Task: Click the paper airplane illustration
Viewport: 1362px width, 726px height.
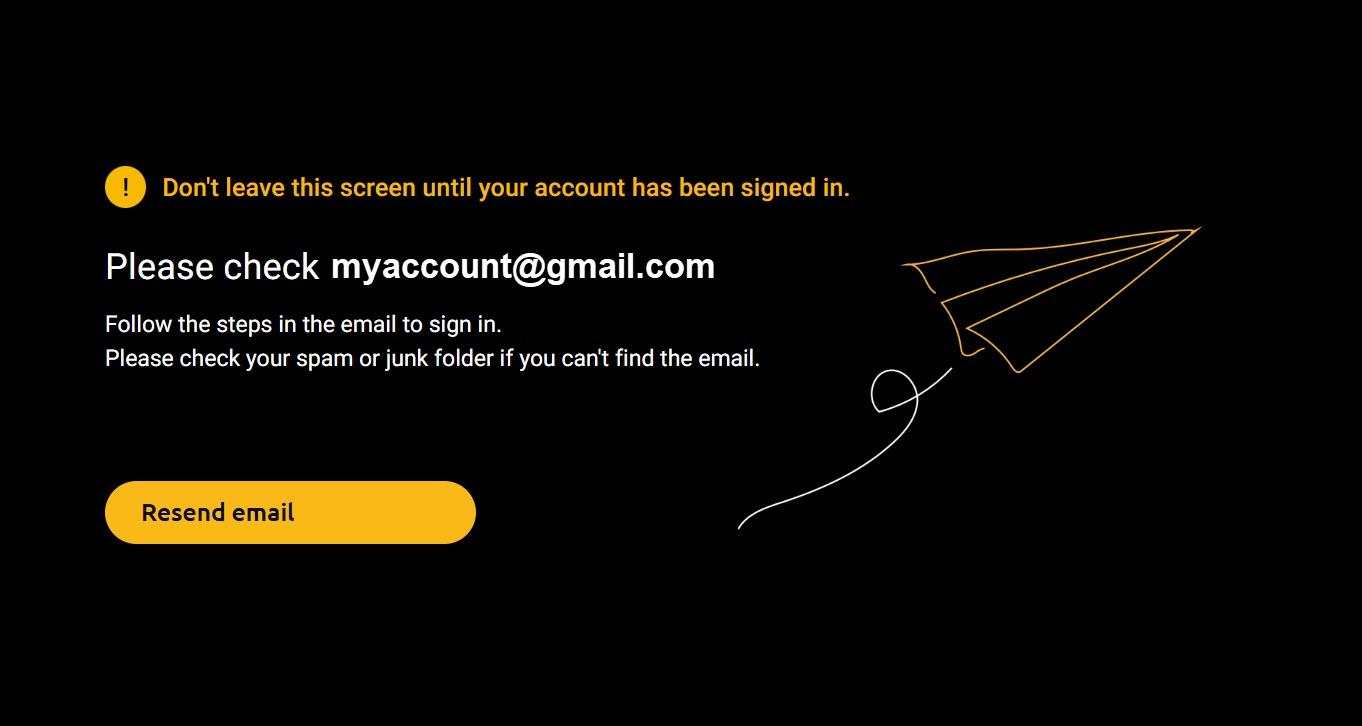Action: coord(1050,300)
